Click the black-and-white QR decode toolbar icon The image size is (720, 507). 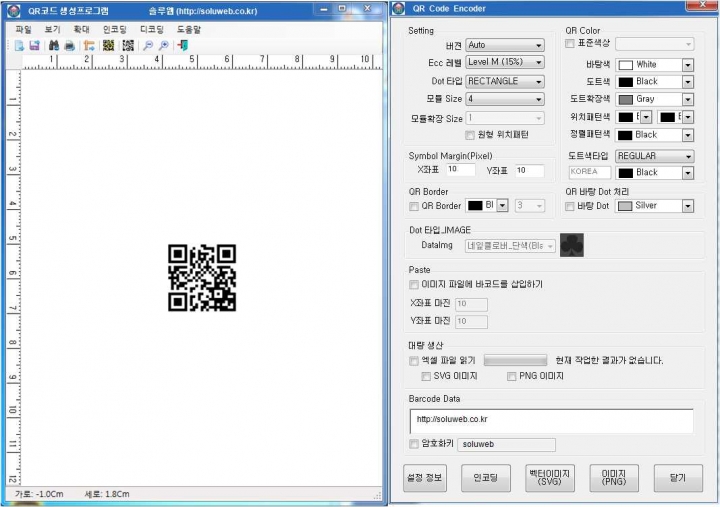click(x=128, y=45)
